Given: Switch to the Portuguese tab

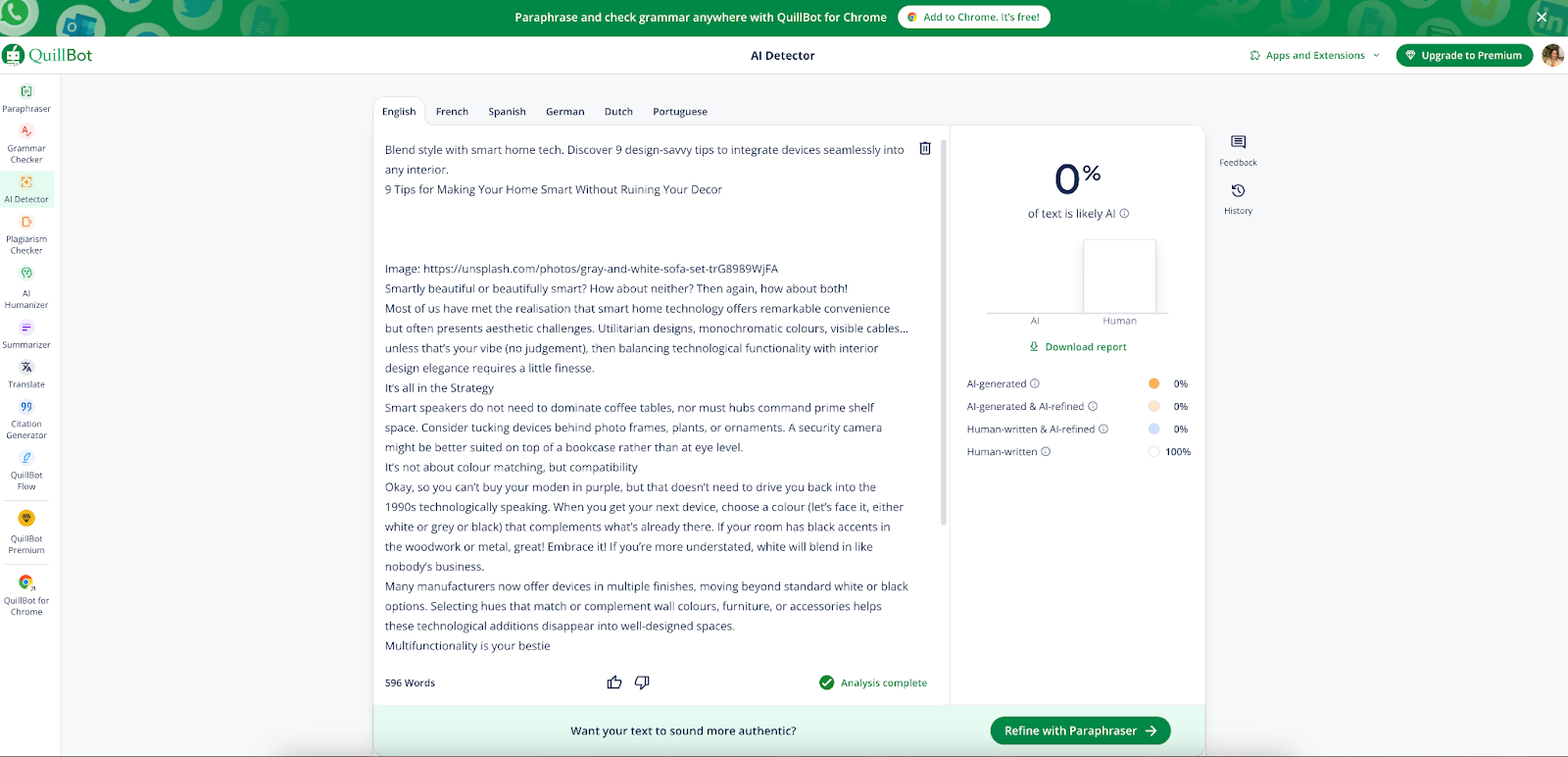Looking at the screenshot, I should 680,112.
